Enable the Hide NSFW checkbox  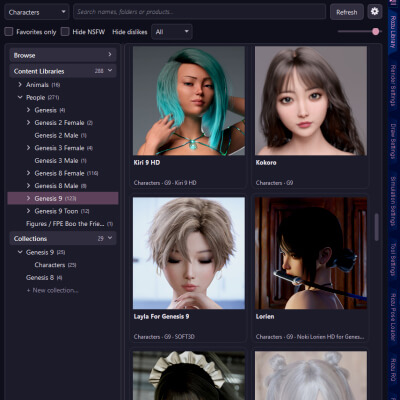click(65, 32)
